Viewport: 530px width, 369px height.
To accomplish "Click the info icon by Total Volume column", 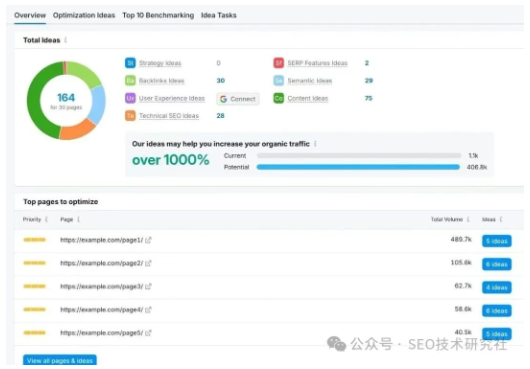I will point(468,219).
